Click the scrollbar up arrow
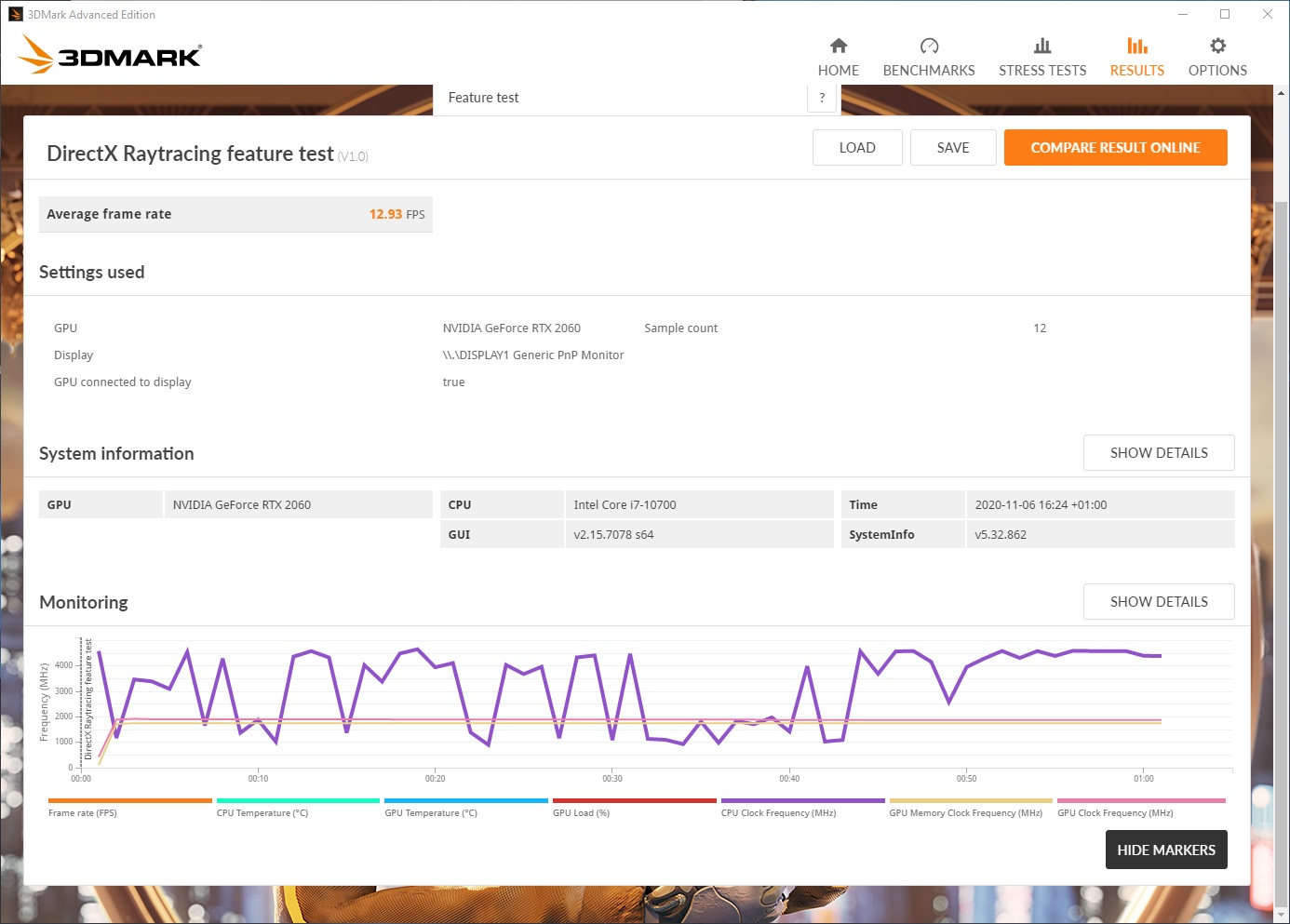 pyautogui.click(x=1281, y=93)
